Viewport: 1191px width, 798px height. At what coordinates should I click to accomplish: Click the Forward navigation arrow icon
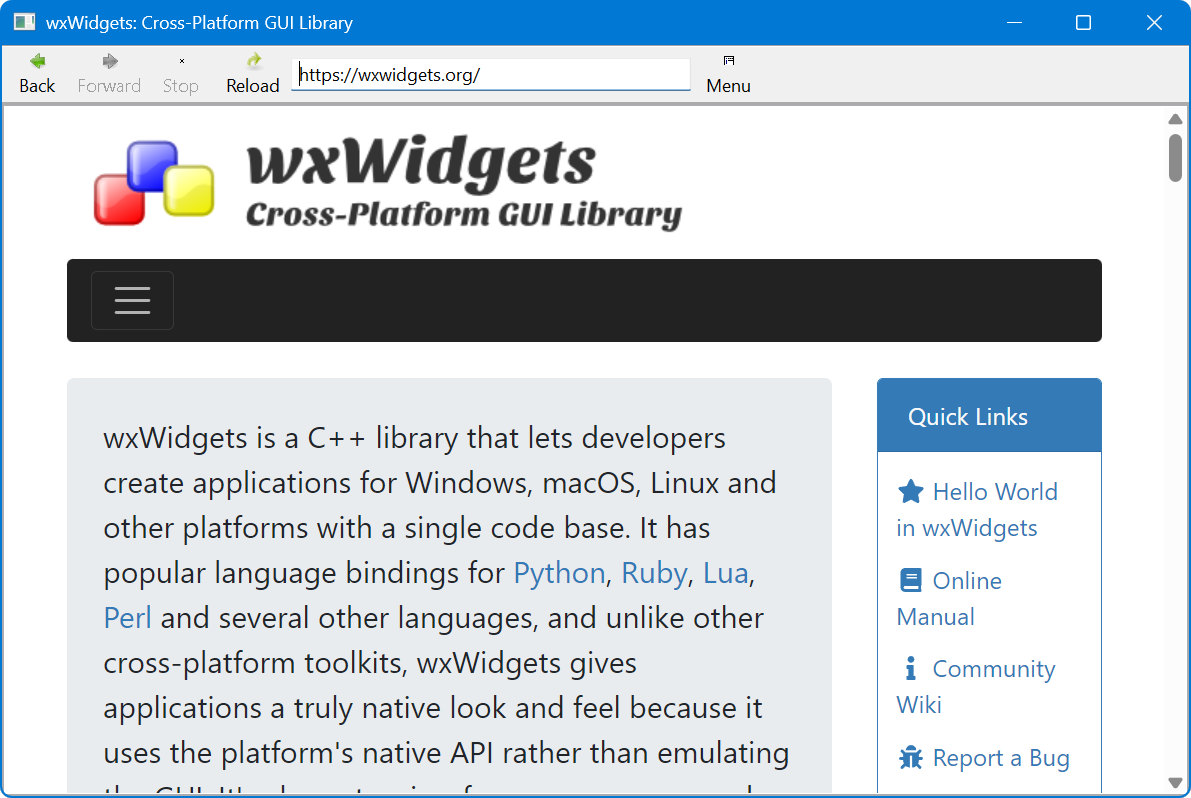tap(108, 60)
